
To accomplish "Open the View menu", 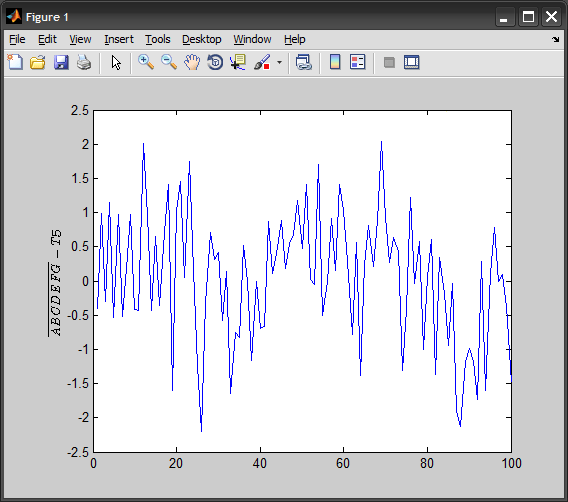I will [80, 39].
